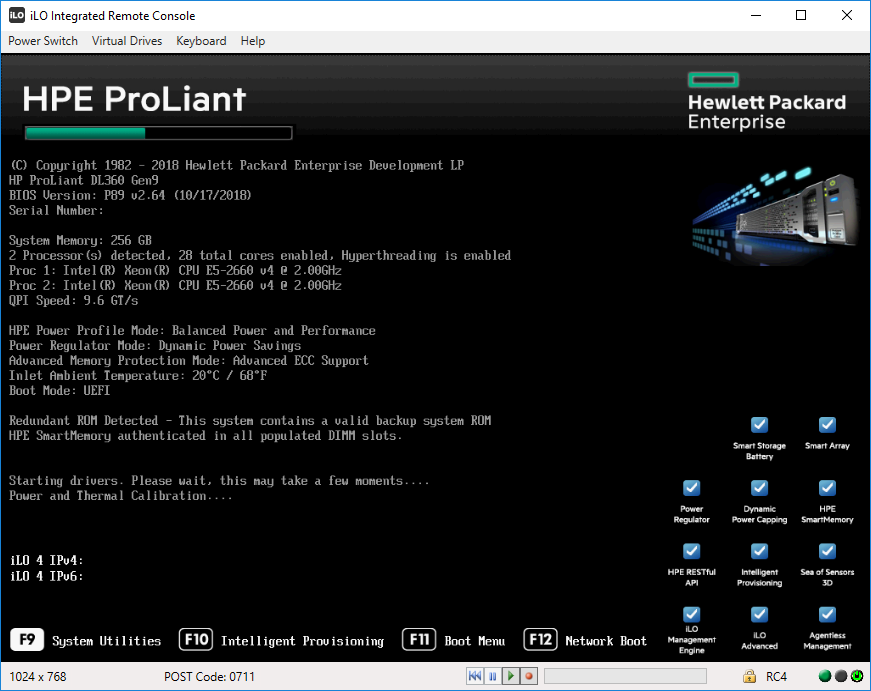Click the System Memory: 256 GB line

(x=80, y=241)
